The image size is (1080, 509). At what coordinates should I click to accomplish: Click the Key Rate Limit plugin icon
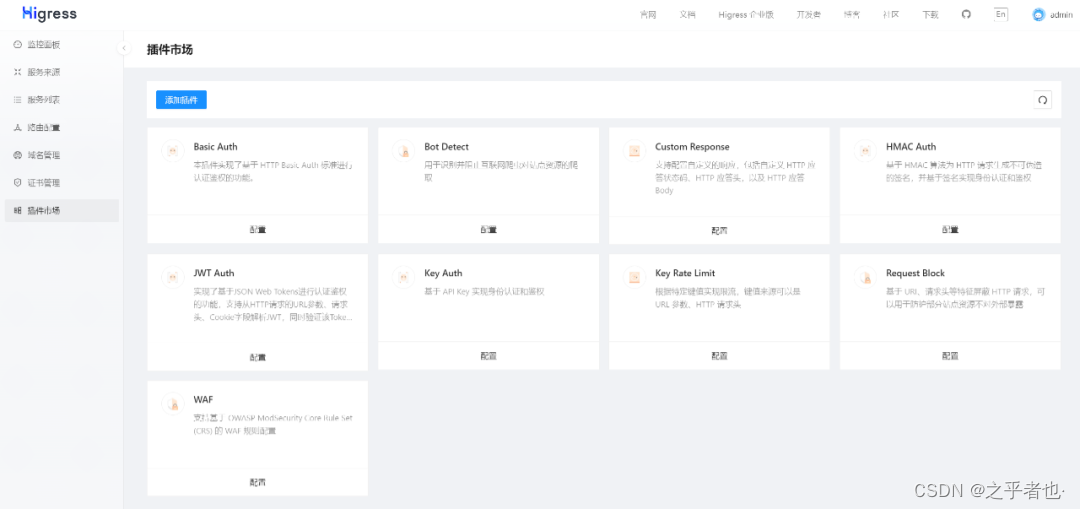click(x=634, y=278)
